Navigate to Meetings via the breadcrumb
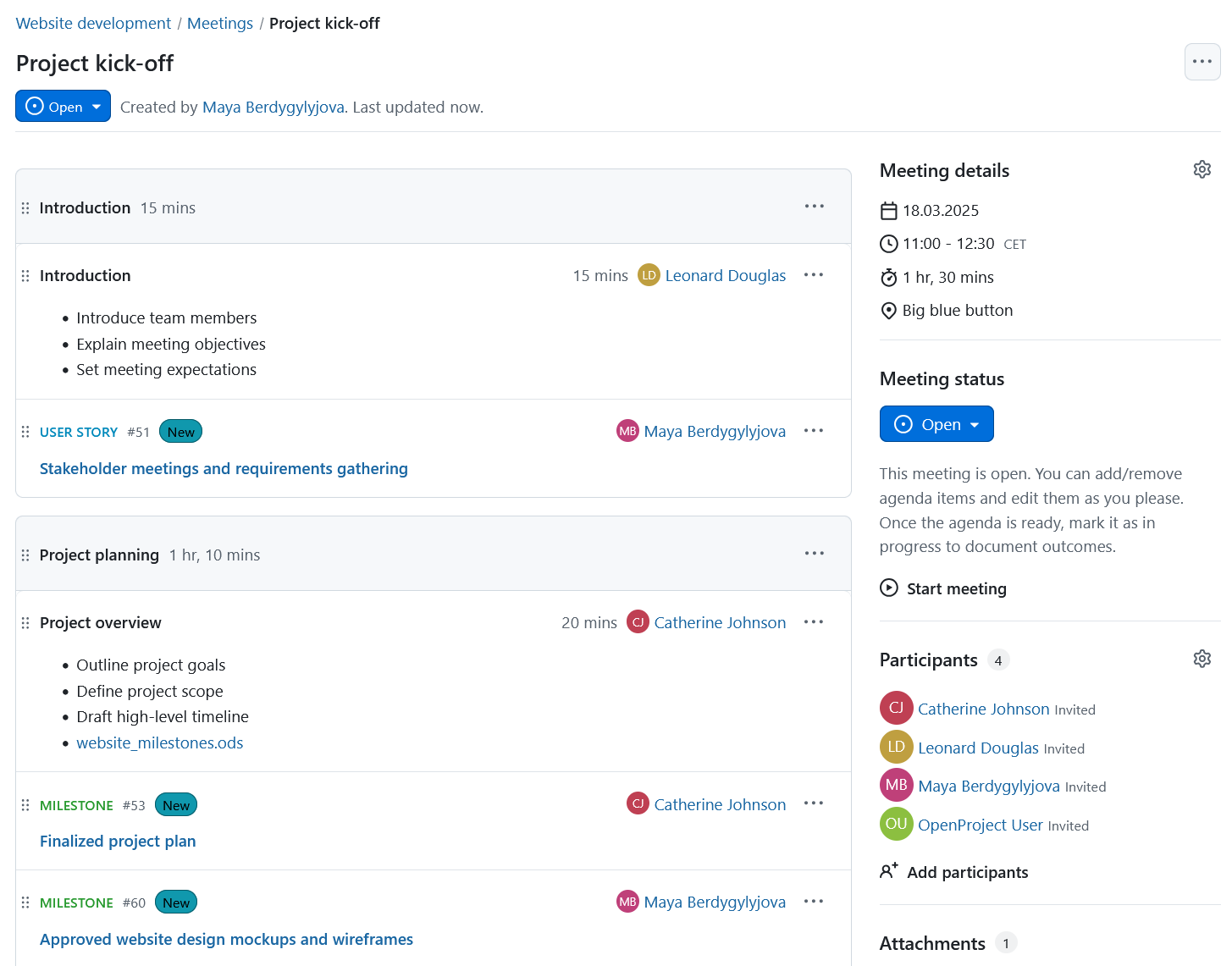Image resolution: width=1232 pixels, height=966 pixels. click(220, 23)
